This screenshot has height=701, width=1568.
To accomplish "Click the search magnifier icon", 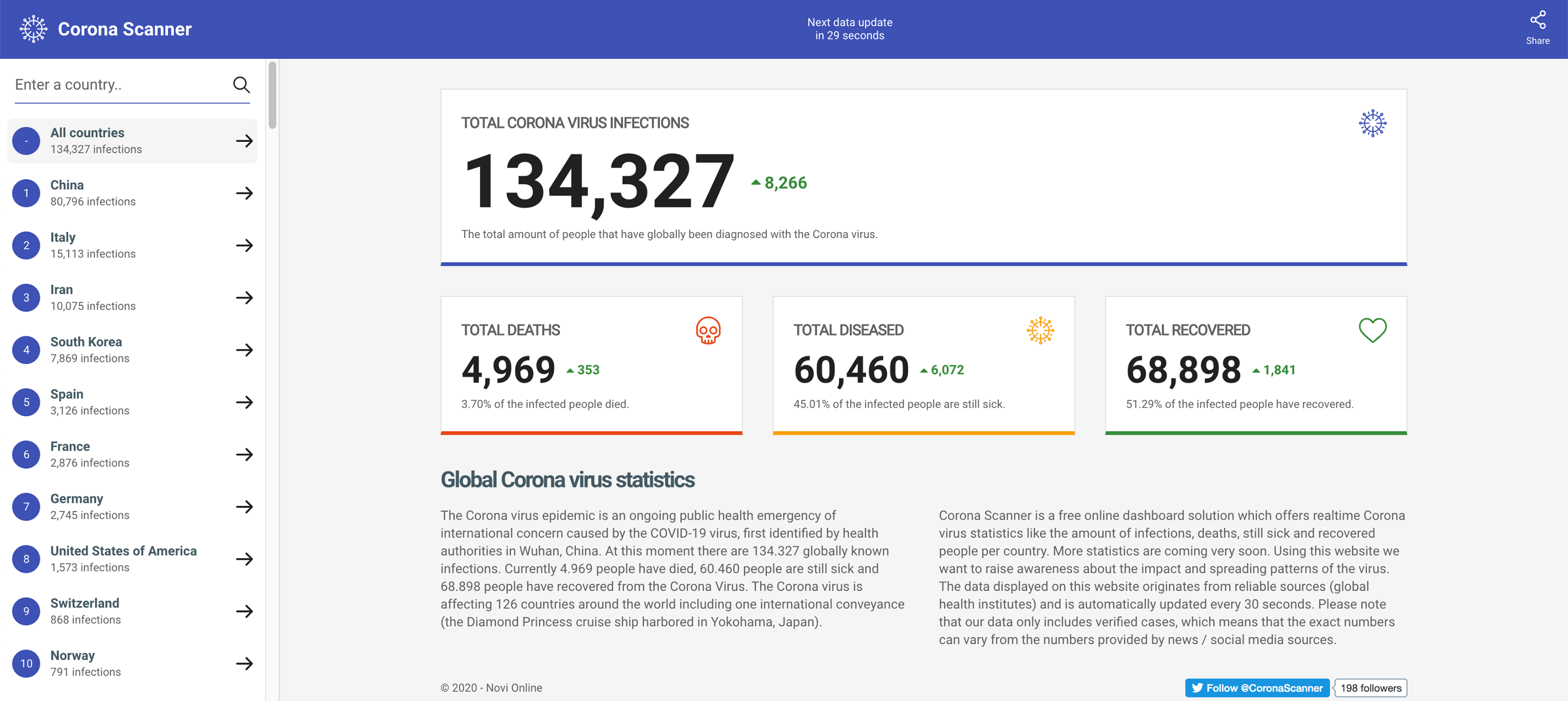I will [x=242, y=84].
